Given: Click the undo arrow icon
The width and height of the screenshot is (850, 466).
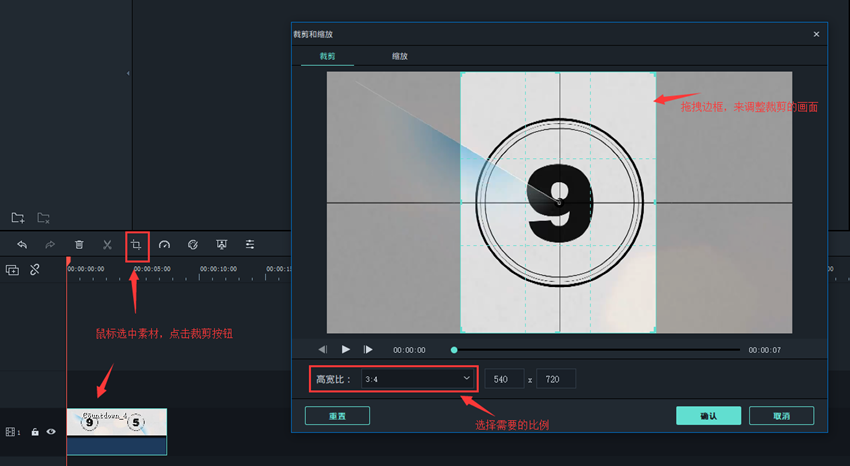Looking at the screenshot, I should coord(22,245).
